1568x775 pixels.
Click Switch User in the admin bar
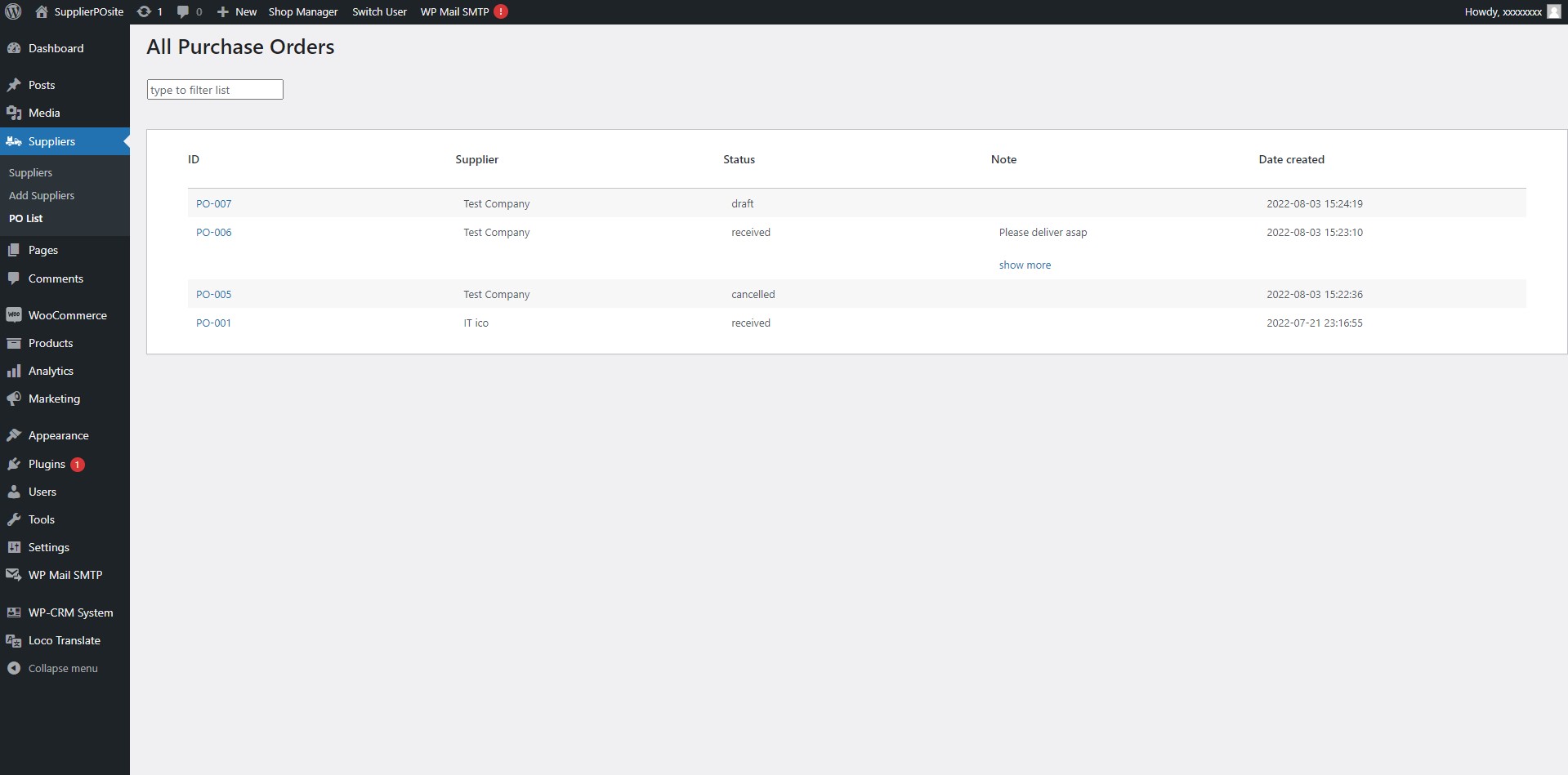(x=379, y=11)
